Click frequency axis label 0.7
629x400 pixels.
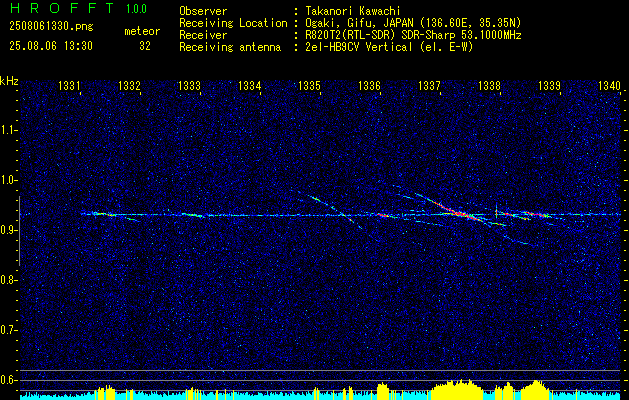[x=8, y=330]
